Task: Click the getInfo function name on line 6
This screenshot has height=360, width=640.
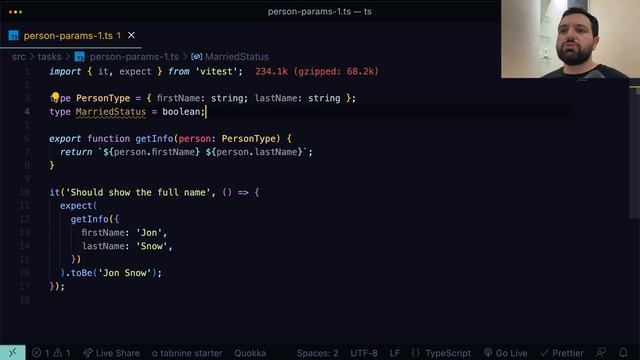Action: pos(154,138)
